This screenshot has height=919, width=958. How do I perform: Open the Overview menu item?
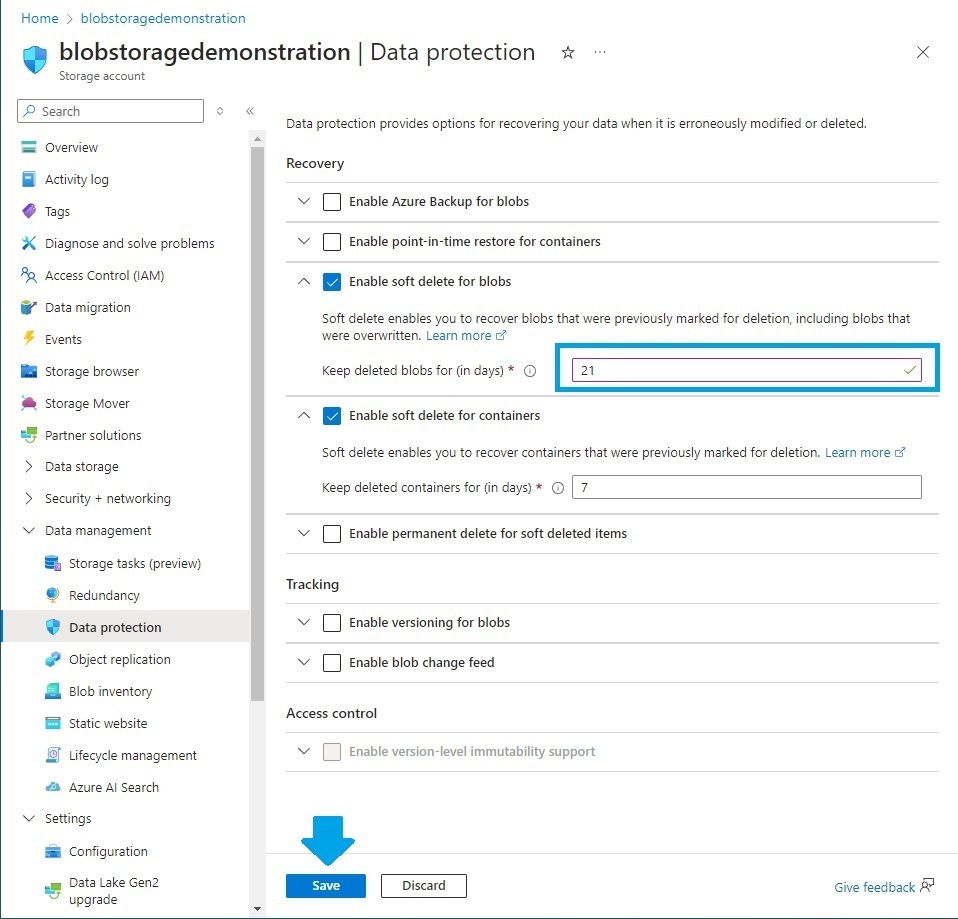click(x=71, y=147)
